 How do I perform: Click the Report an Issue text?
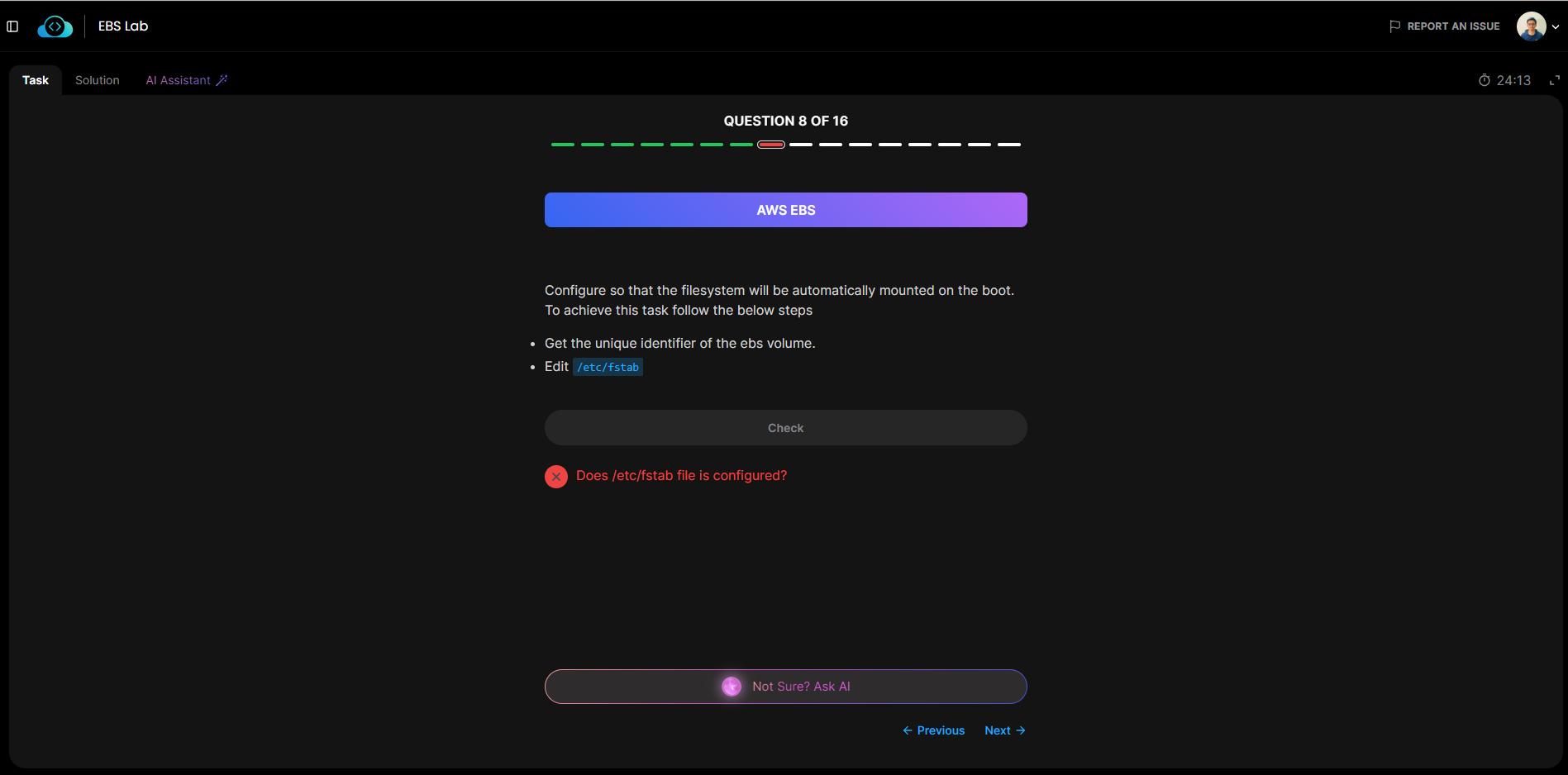1454,26
